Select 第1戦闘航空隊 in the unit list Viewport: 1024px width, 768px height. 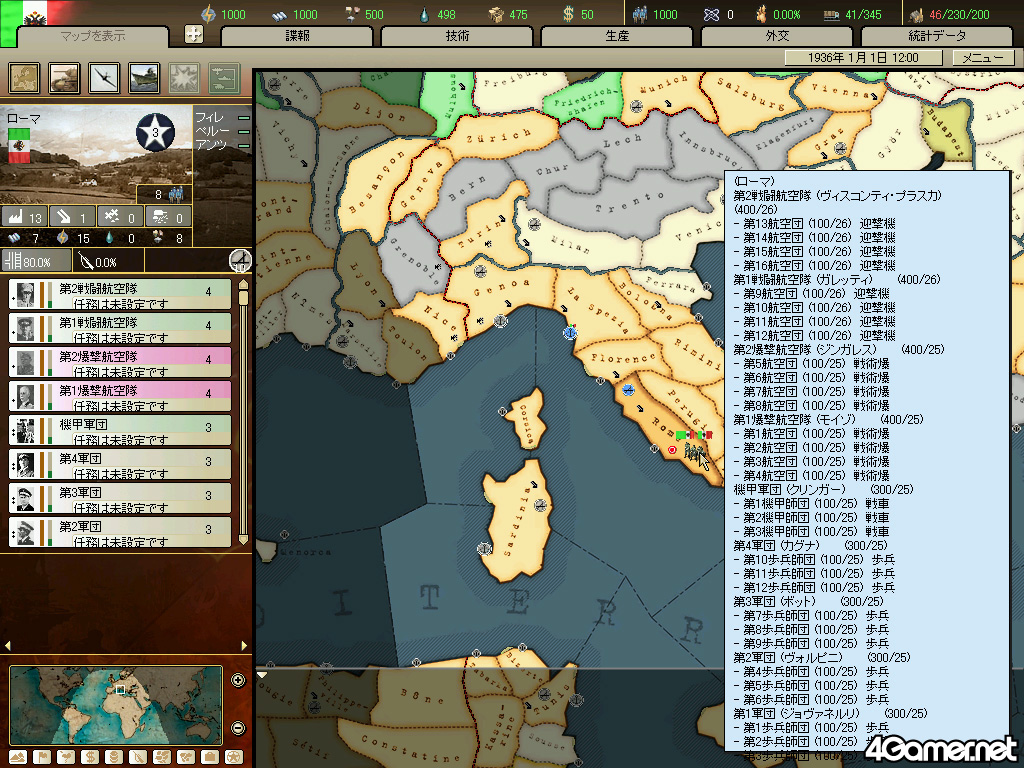tap(120, 328)
